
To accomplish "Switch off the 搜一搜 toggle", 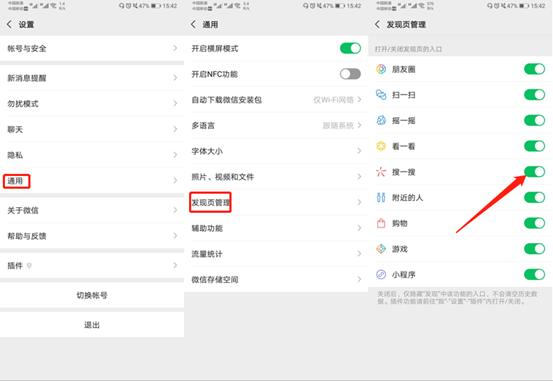I will 534,172.
